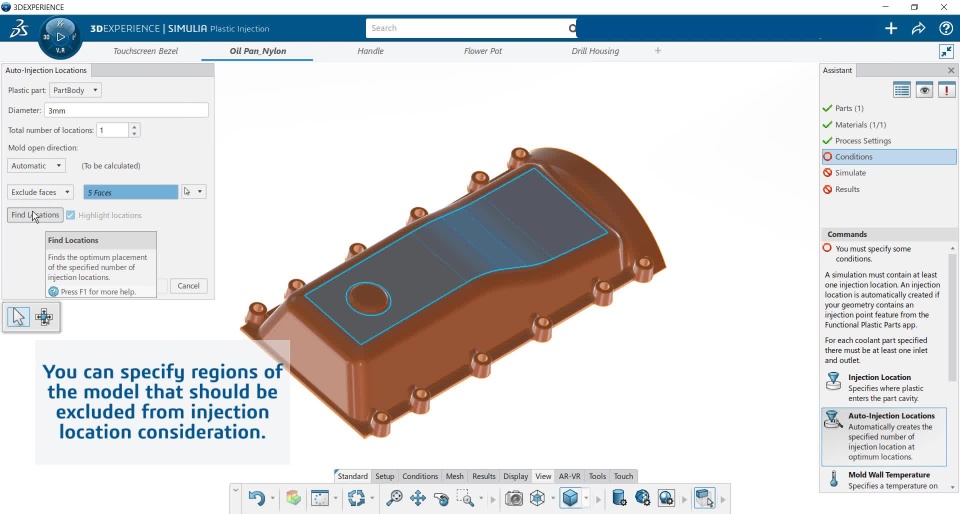Click the red exclamation warnings icon
The image size is (960, 514).
pyautogui.click(x=947, y=90)
